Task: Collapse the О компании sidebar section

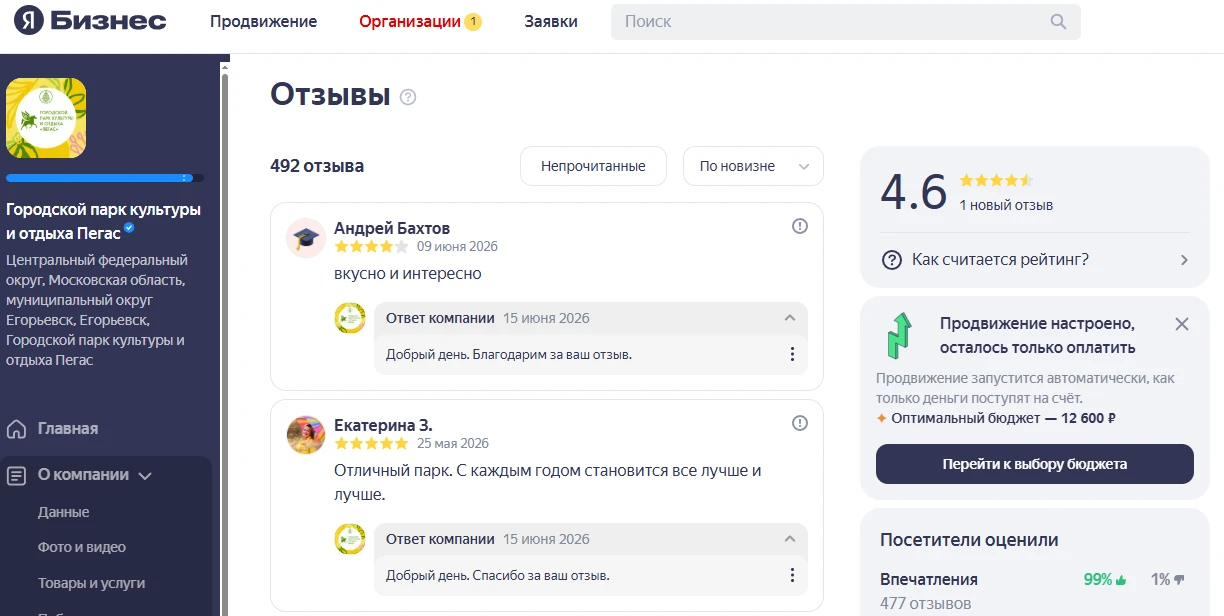Action: click(x=146, y=476)
